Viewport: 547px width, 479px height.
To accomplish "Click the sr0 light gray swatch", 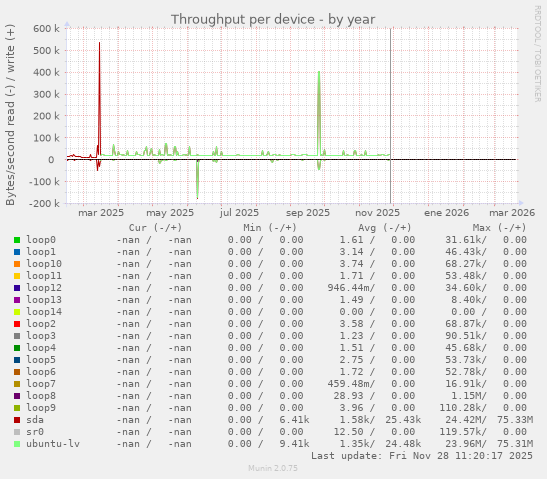I will [x=17, y=432].
